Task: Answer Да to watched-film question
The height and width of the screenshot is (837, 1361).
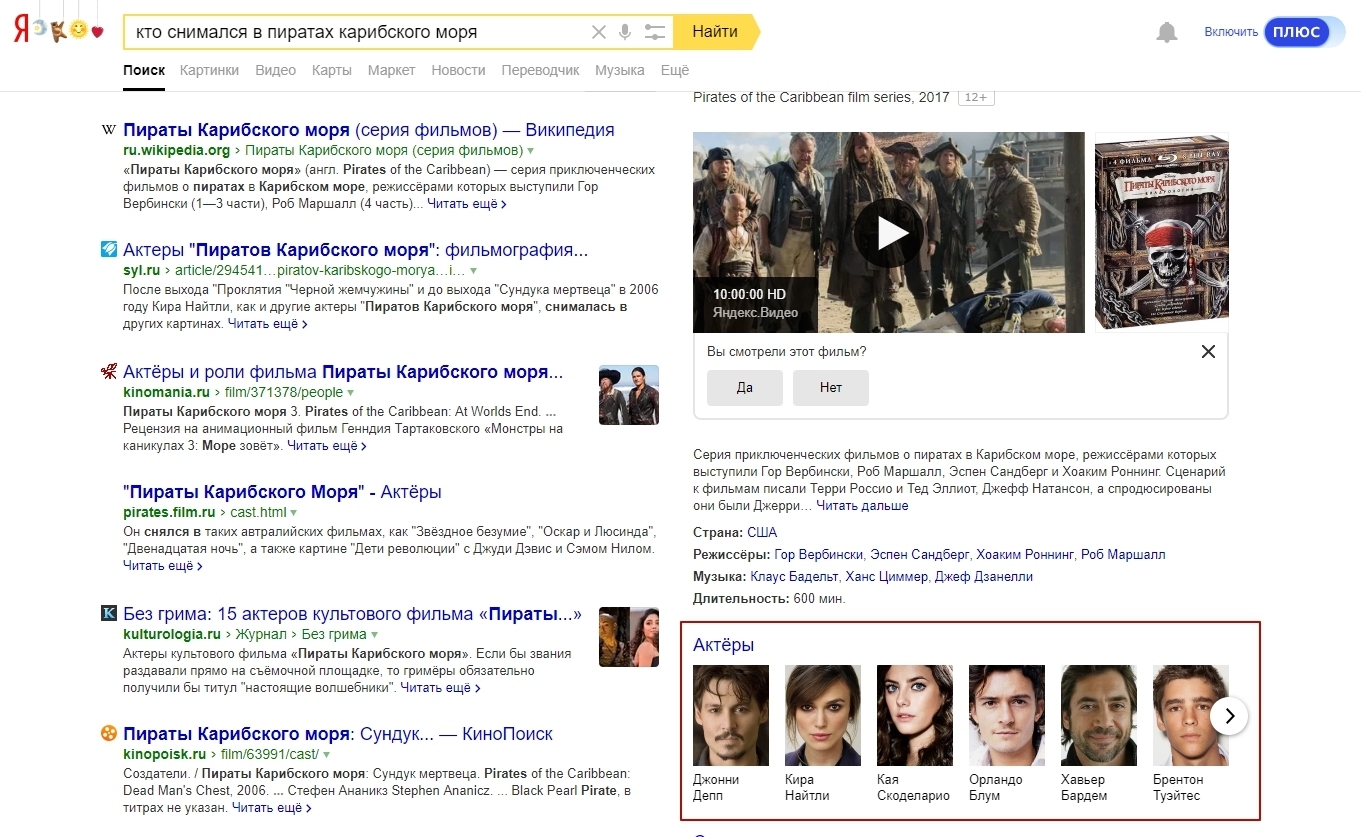Action: pos(744,388)
